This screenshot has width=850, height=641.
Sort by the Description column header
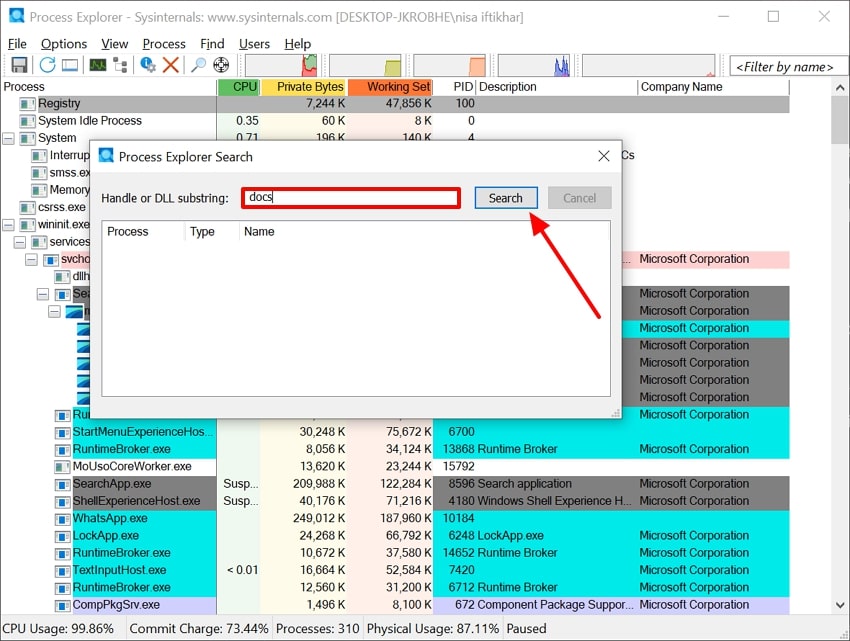(557, 87)
